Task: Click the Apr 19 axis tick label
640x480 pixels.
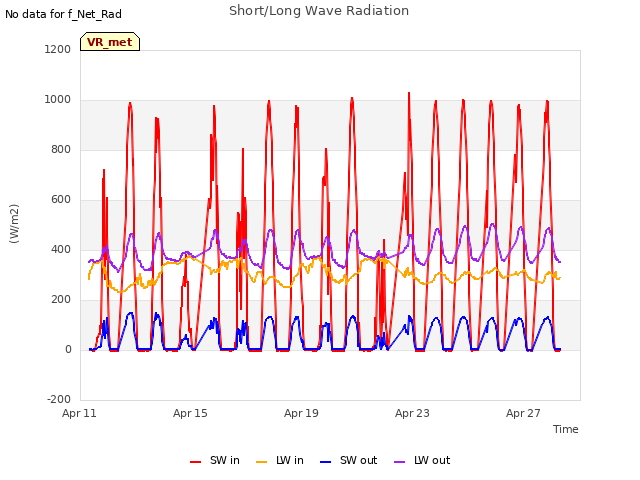Action: pos(301,413)
